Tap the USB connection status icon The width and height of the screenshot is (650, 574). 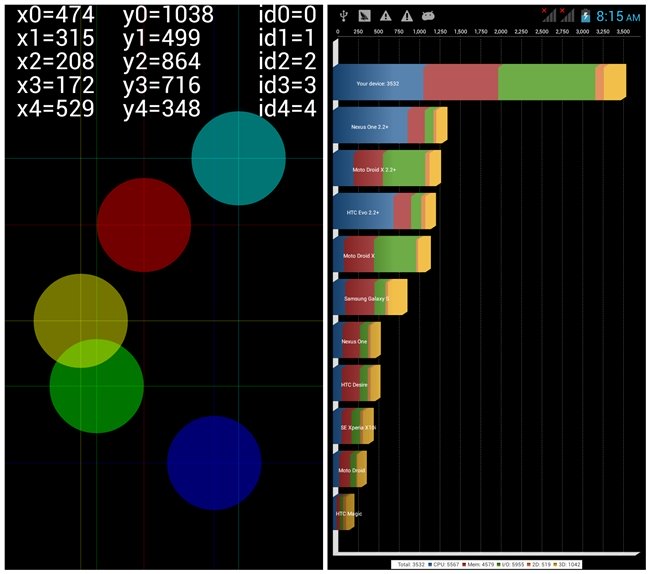tap(344, 16)
